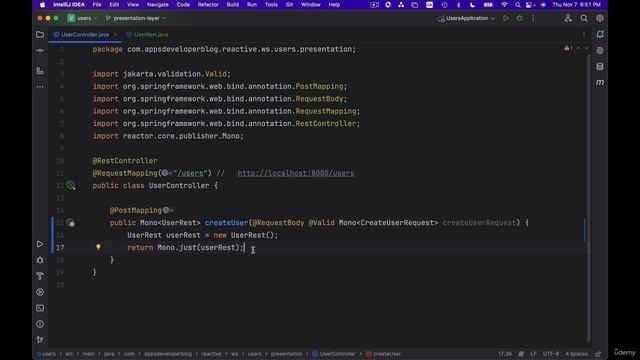Click the editor vertical scrollbar

[589, 198]
